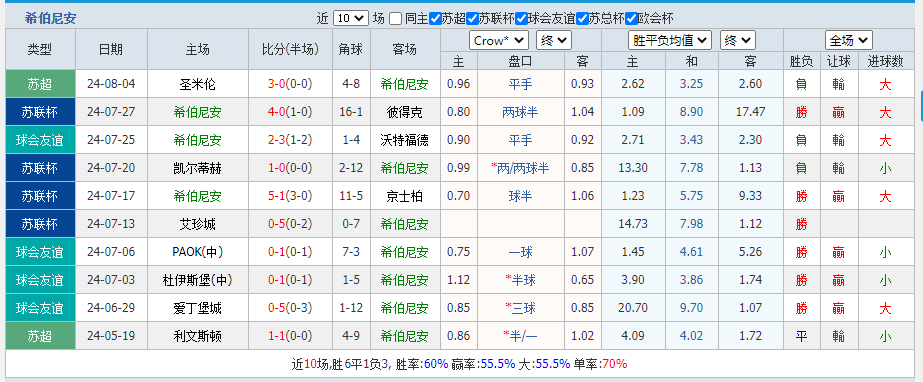The image size is (923, 382).
Task: Click home team 爱丁堡城
Action: coord(198,308)
